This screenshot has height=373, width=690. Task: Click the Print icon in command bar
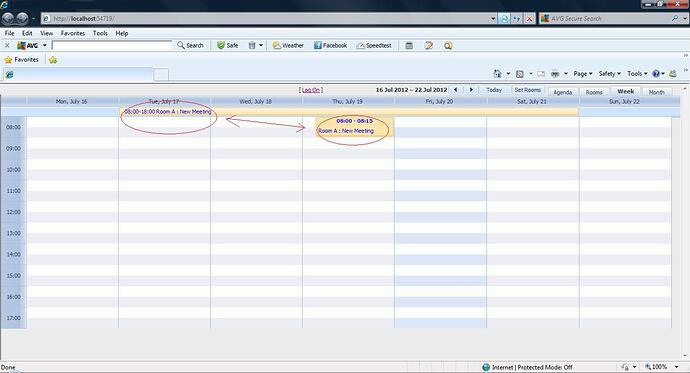click(x=555, y=74)
